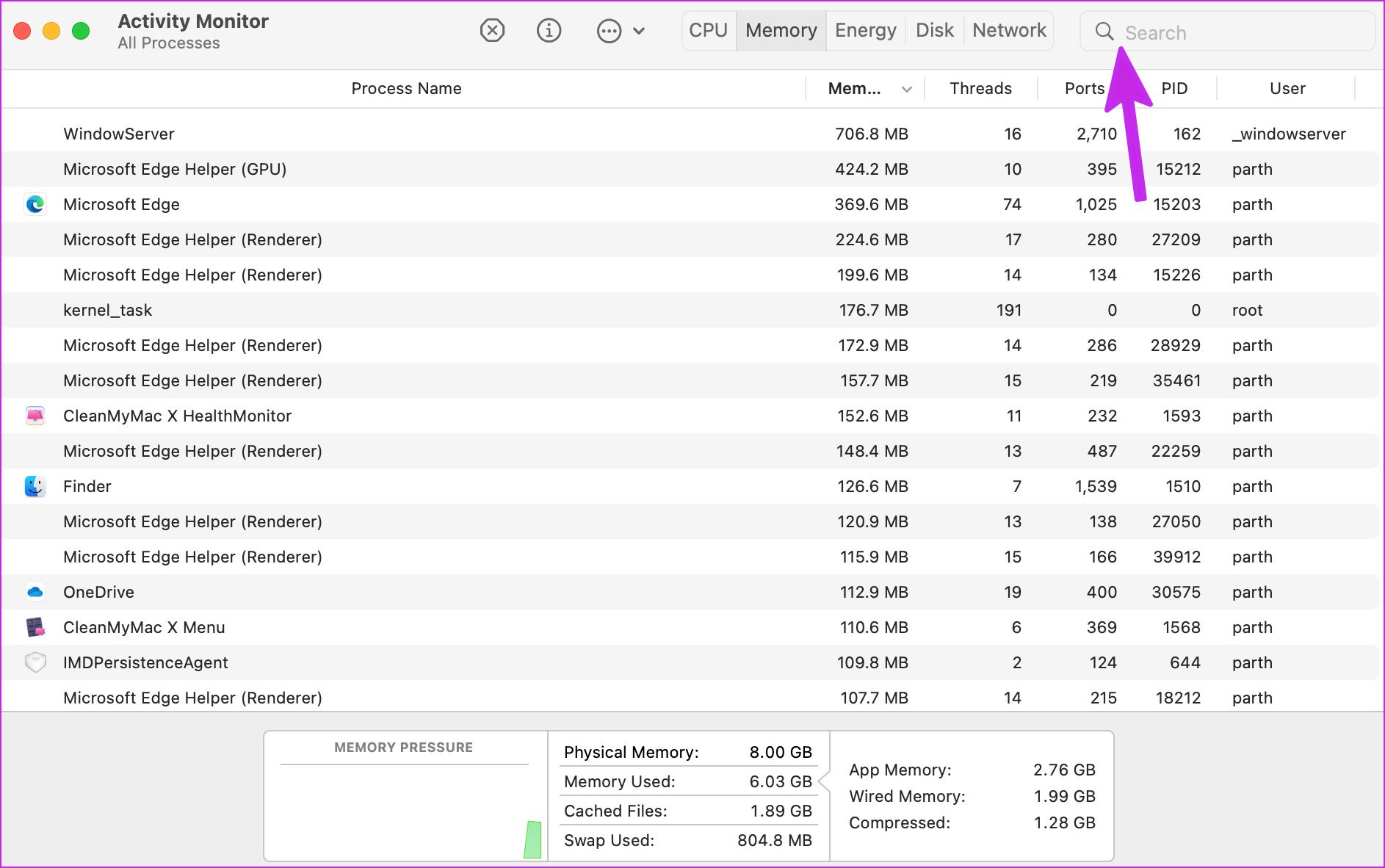Click the Memory Pressure graph

pyautogui.click(x=405, y=796)
